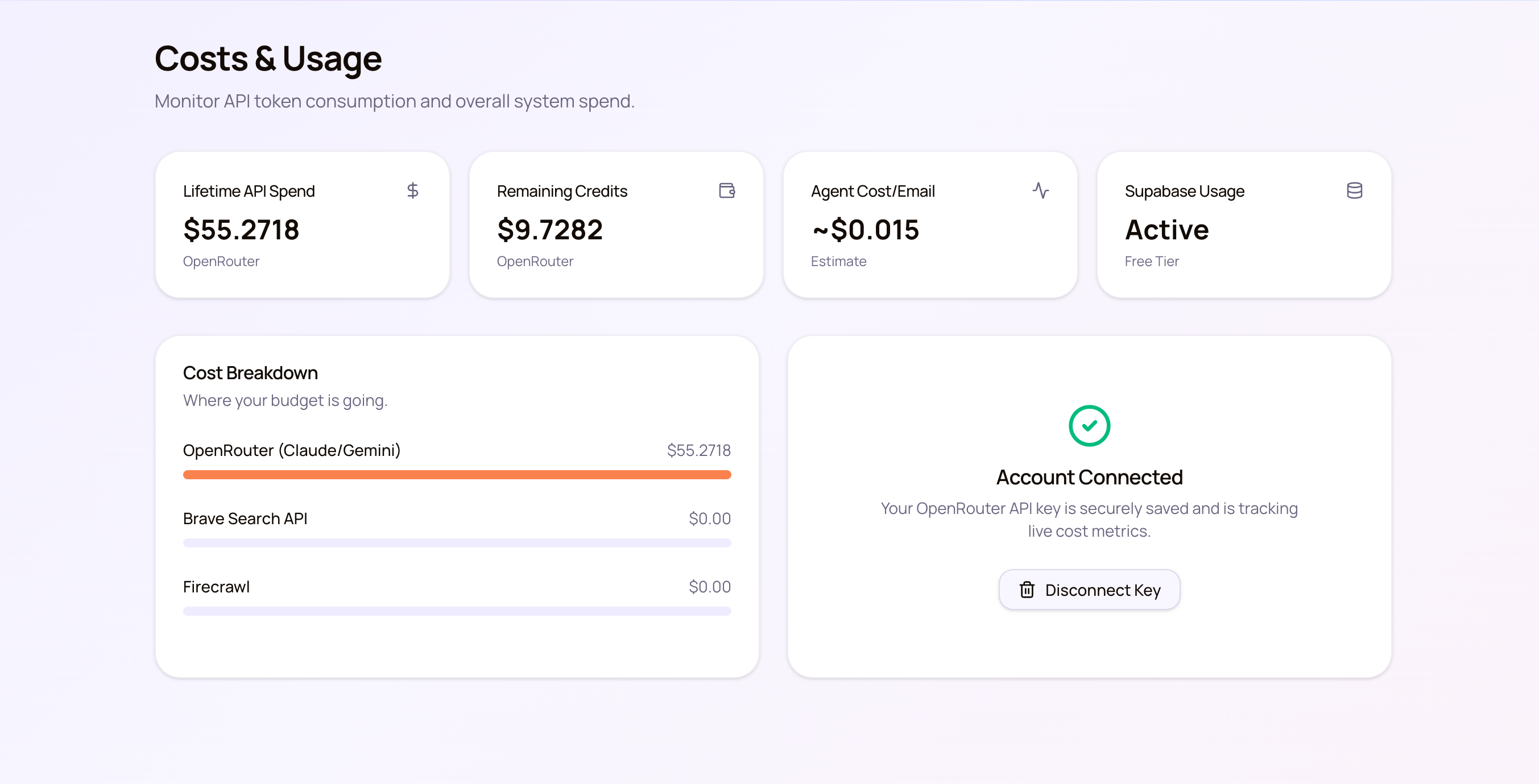Click the Account Connected heading

1089,477
